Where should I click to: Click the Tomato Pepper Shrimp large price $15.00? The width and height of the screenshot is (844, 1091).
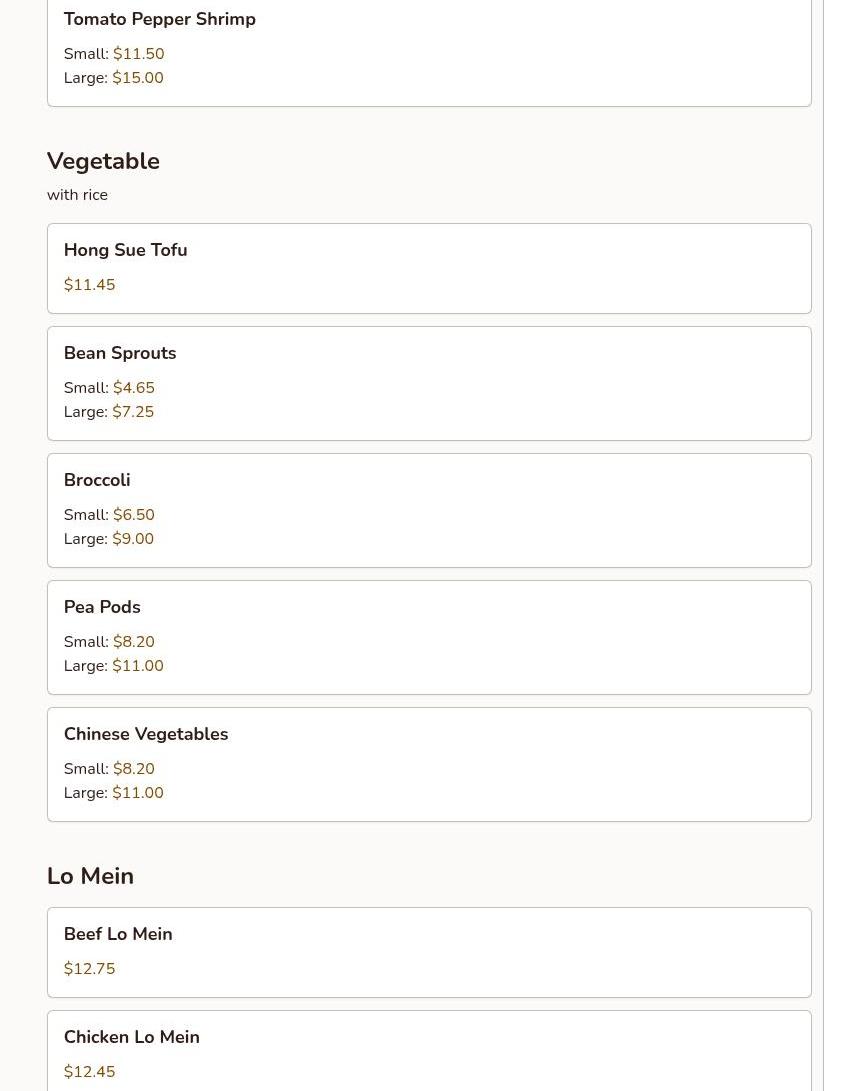click(x=137, y=78)
